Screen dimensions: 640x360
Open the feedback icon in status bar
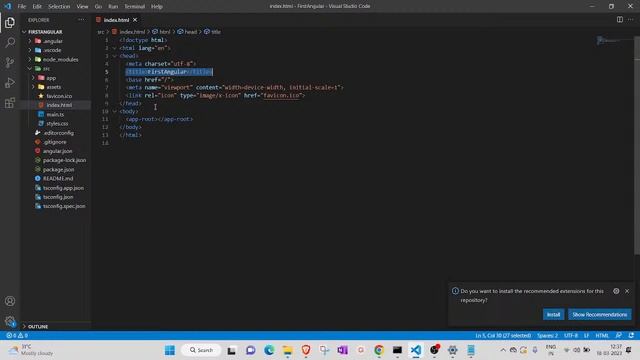click(619, 336)
